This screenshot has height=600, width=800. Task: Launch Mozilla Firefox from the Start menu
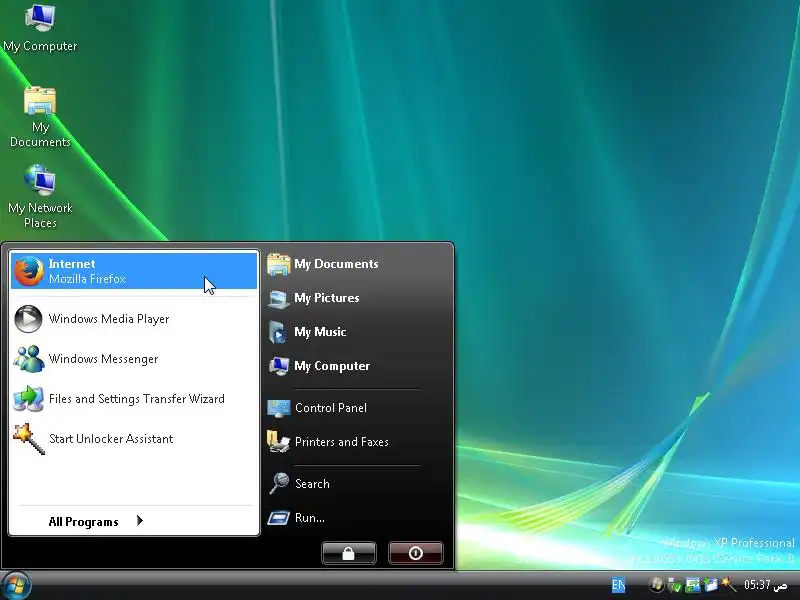(133, 271)
